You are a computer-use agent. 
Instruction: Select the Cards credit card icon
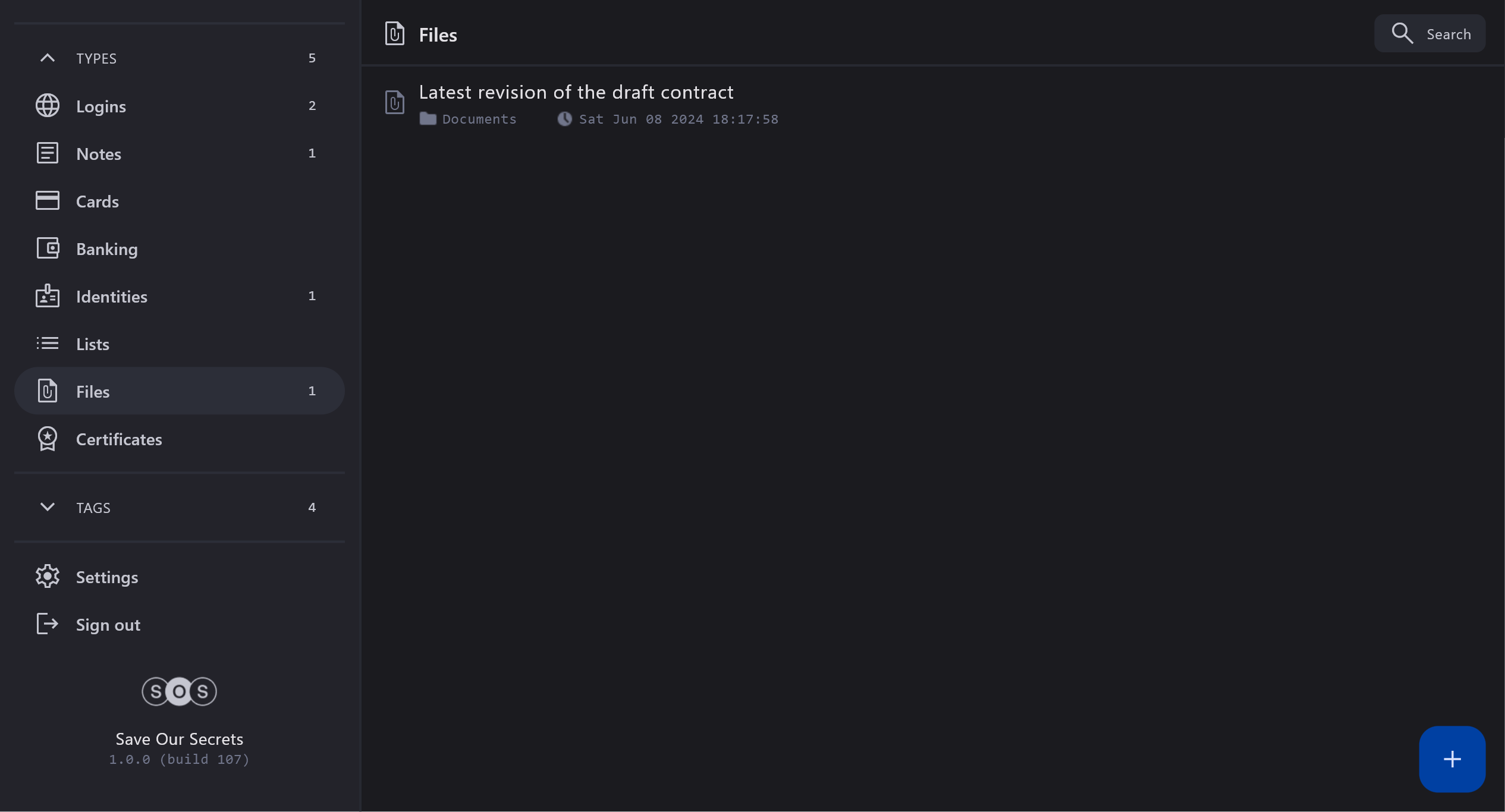coord(48,201)
